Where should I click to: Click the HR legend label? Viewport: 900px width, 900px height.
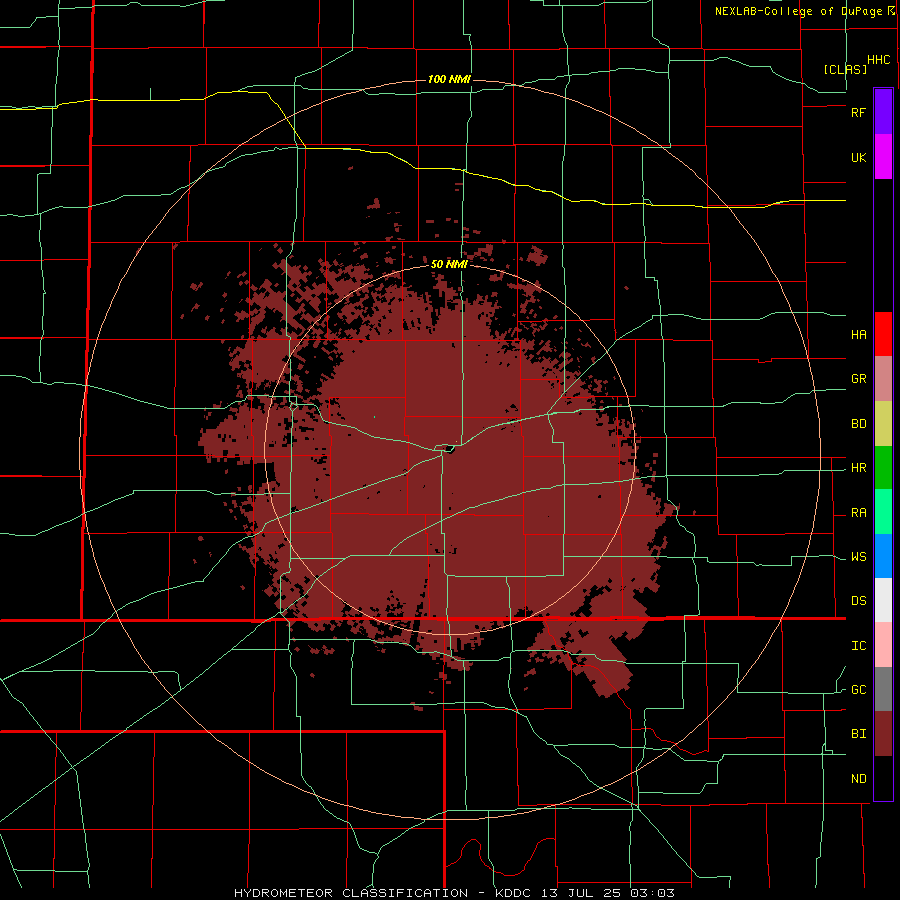tap(858, 468)
